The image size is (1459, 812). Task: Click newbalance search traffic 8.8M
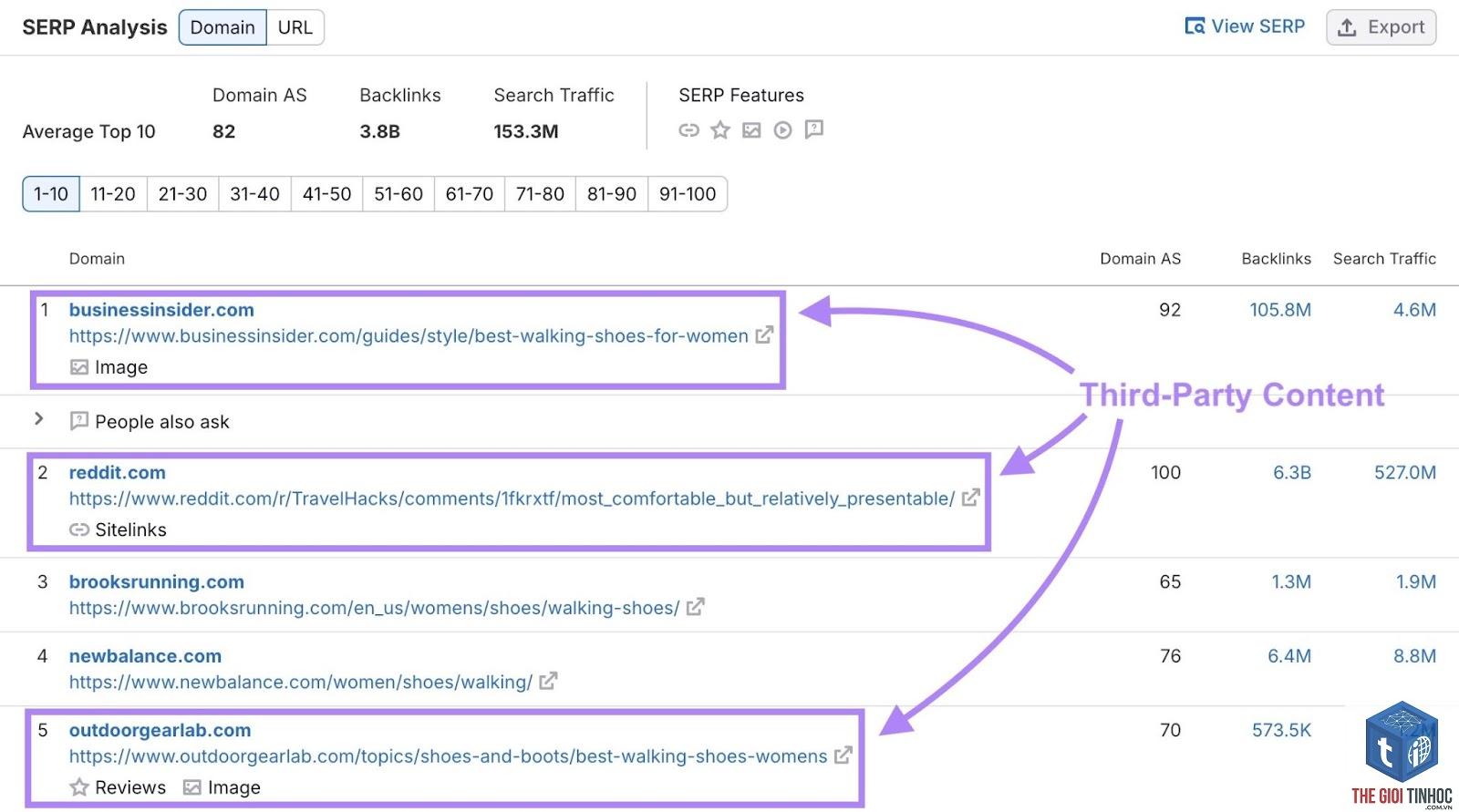click(x=1414, y=656)
